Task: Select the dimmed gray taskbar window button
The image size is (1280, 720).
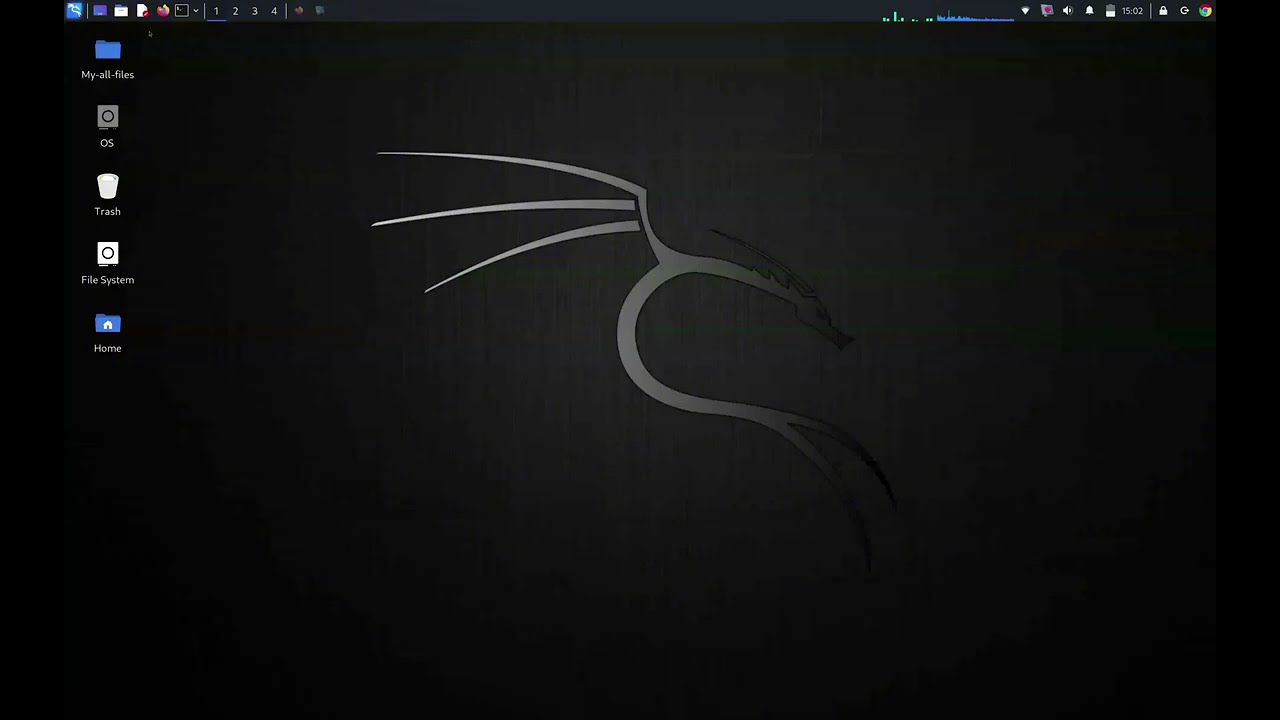Action: (320, 11)
